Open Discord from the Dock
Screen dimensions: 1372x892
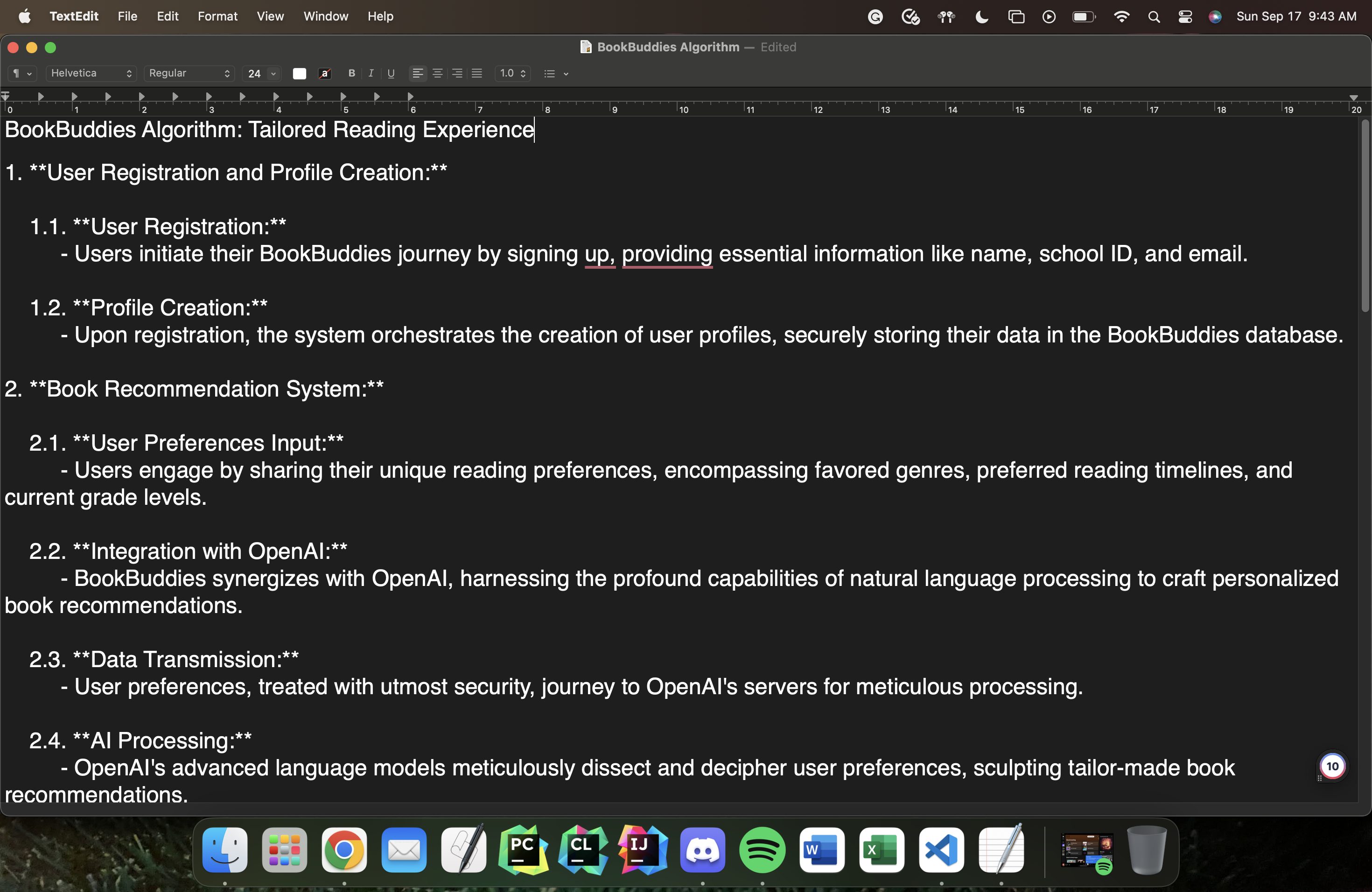click(702, 850)
